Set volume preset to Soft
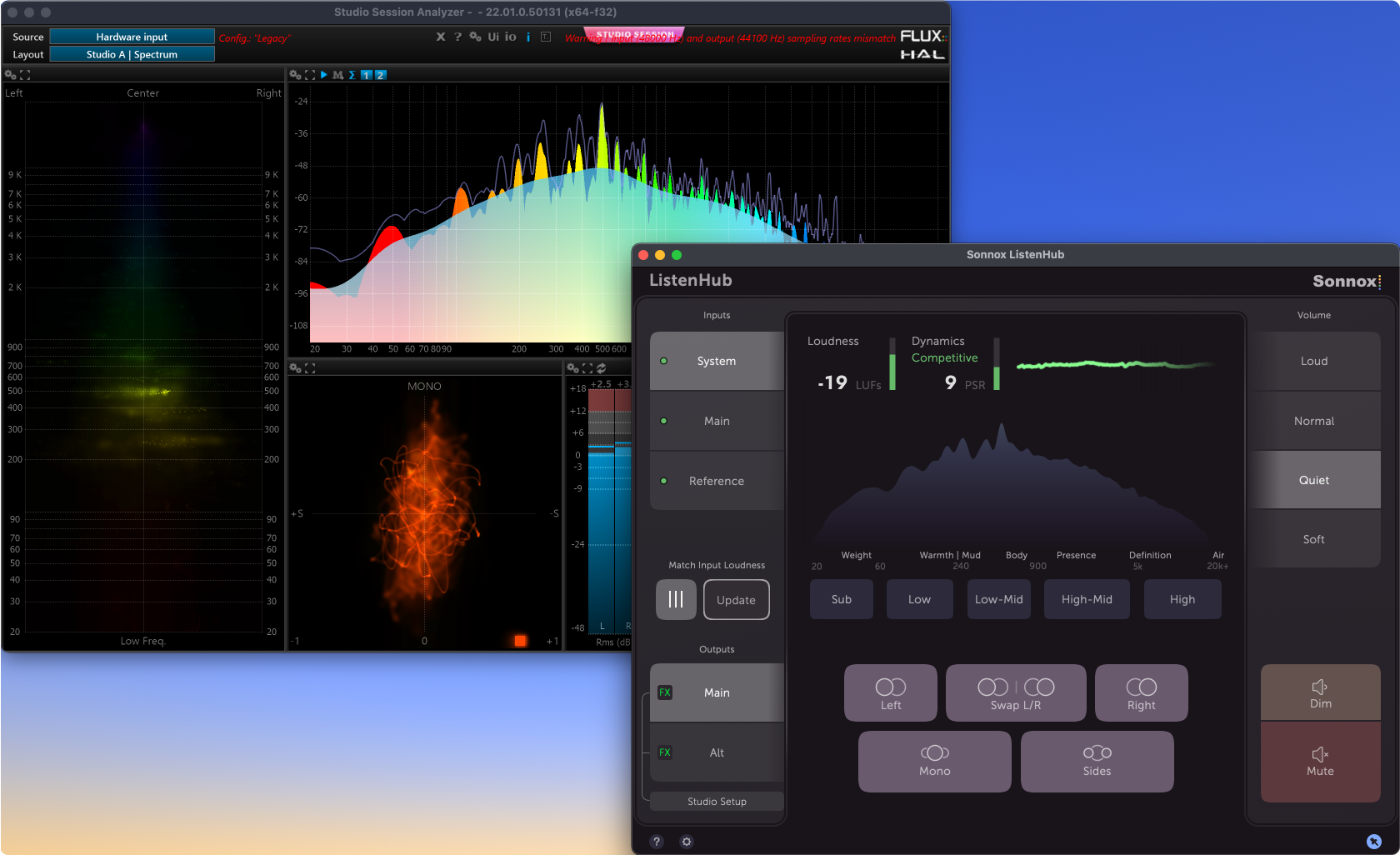This screenshot has width=1400, height=855. point(1314,539)
